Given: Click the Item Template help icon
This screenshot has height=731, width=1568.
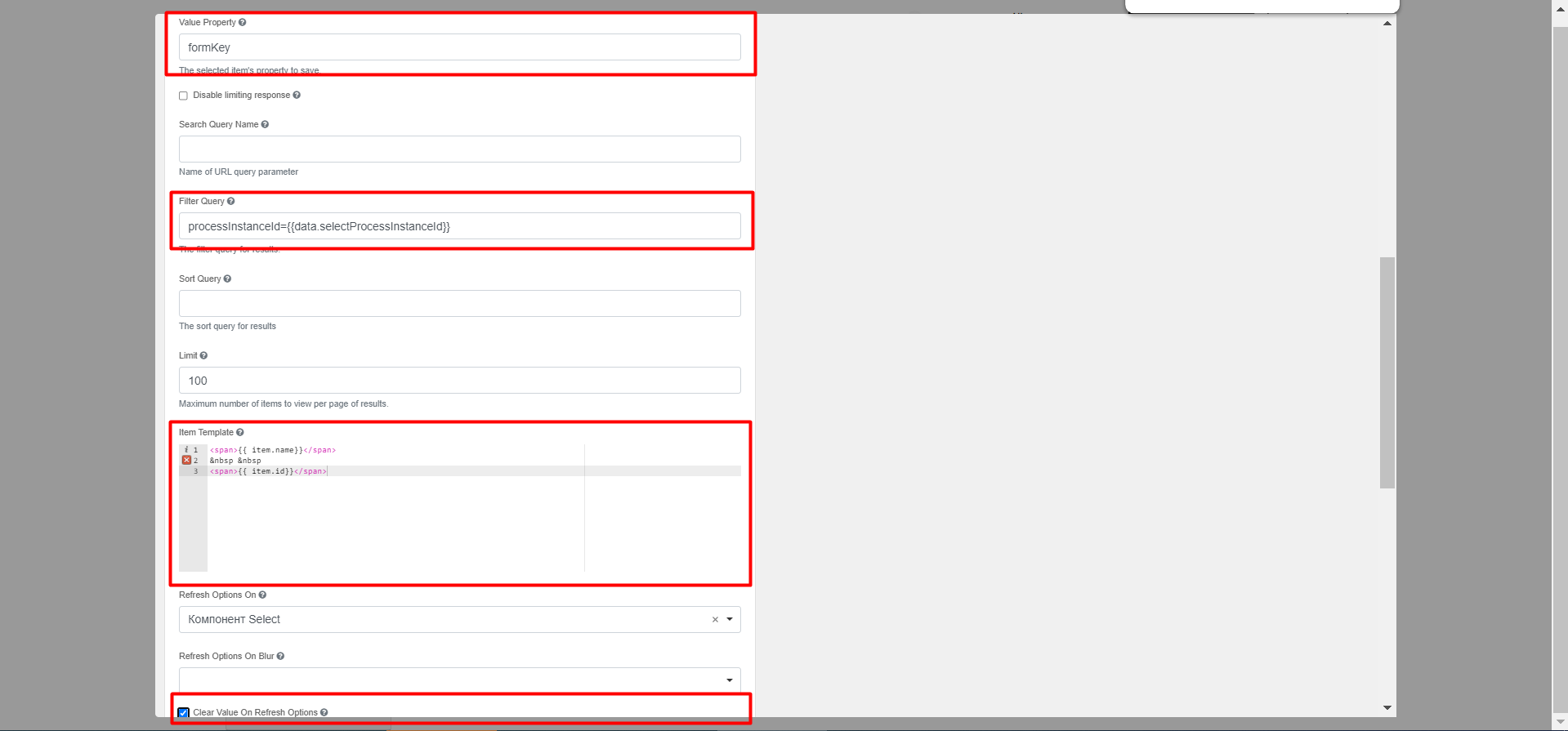Looking at the screenshot, I should click(239, 433).
